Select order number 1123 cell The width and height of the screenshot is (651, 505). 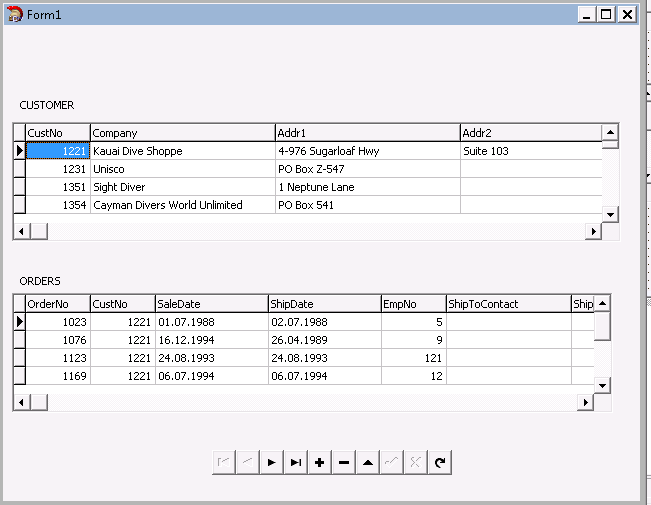point(58,358)
